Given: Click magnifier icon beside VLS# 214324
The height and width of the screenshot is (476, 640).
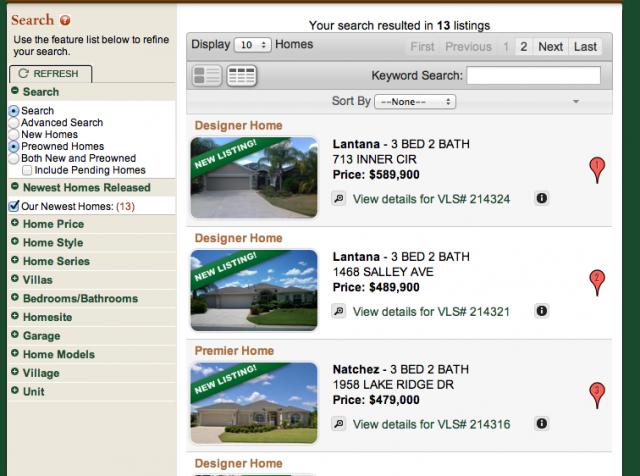Looking at the screenshot, I should 339,199.
